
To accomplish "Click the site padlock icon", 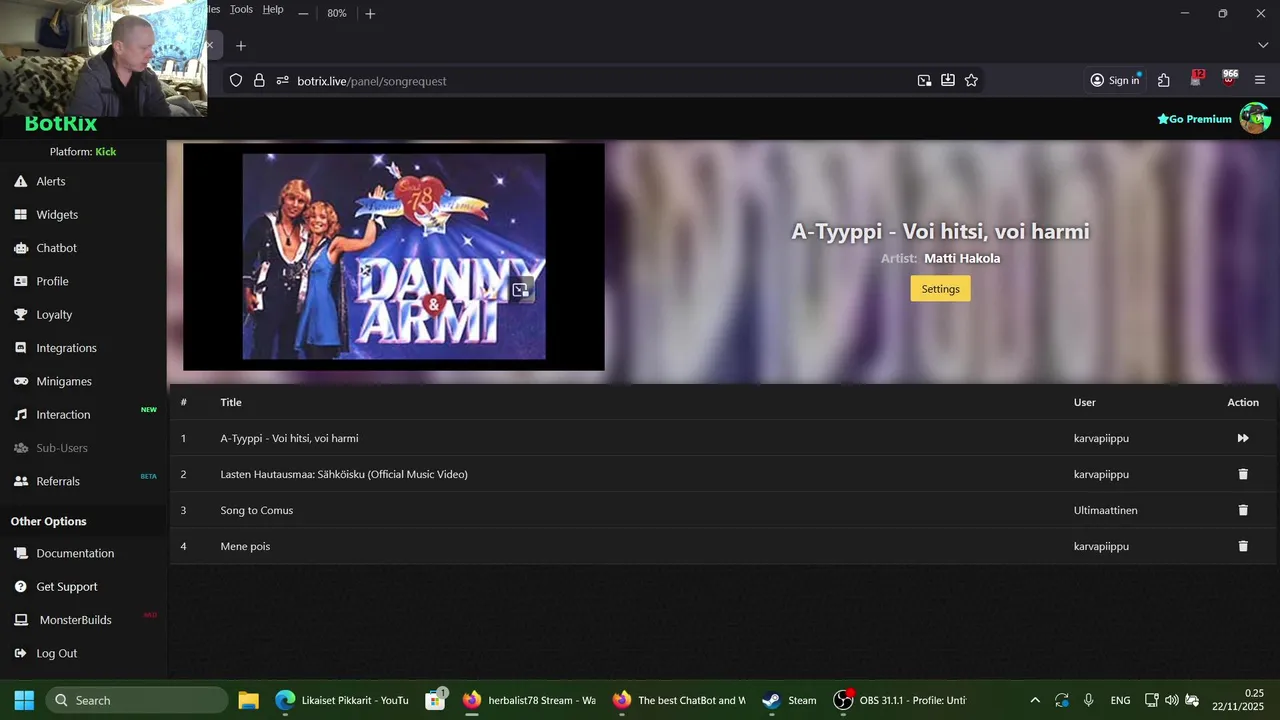I will pos(259,80).
